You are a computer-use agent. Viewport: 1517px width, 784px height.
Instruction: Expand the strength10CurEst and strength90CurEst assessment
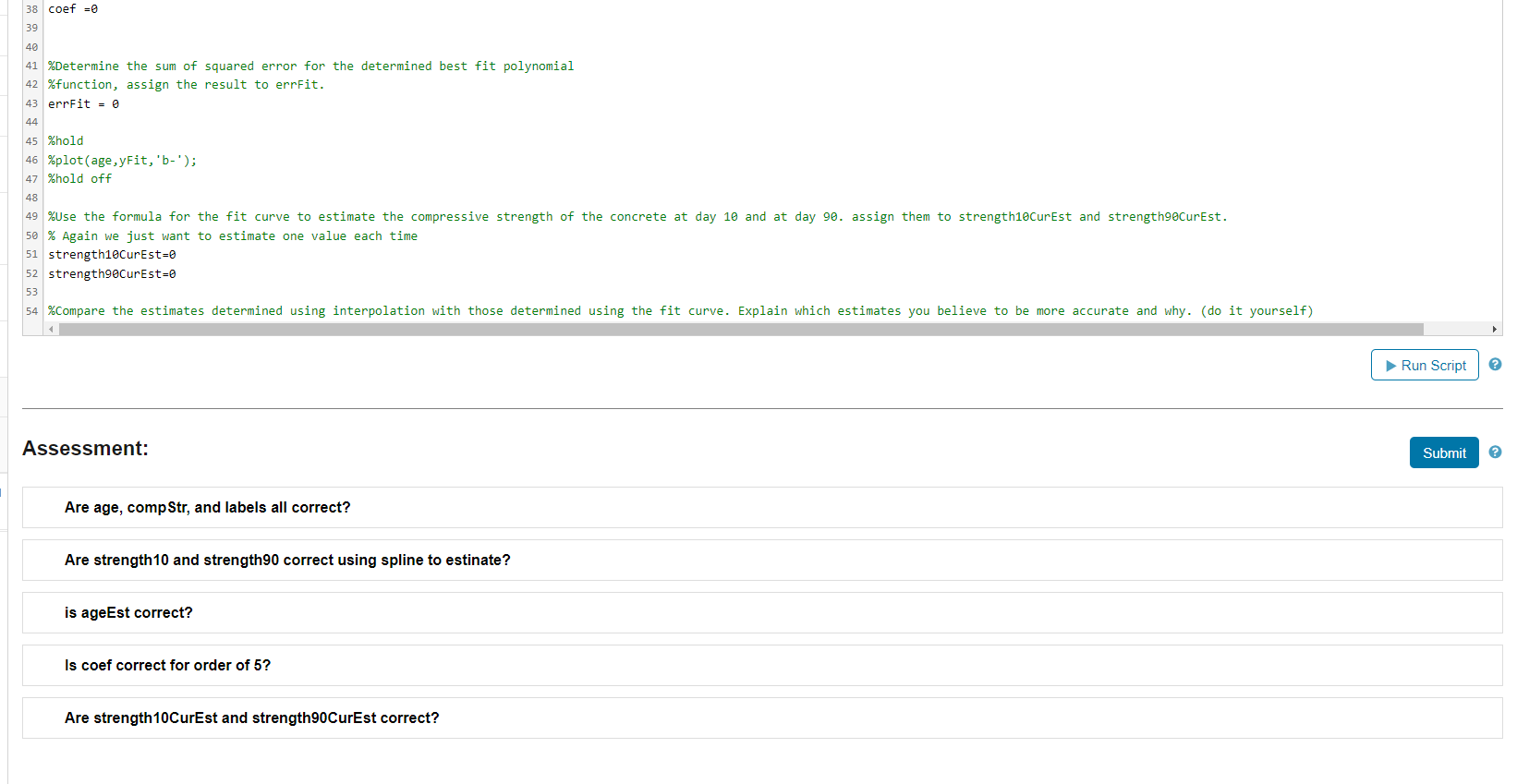tap(251, 718)
